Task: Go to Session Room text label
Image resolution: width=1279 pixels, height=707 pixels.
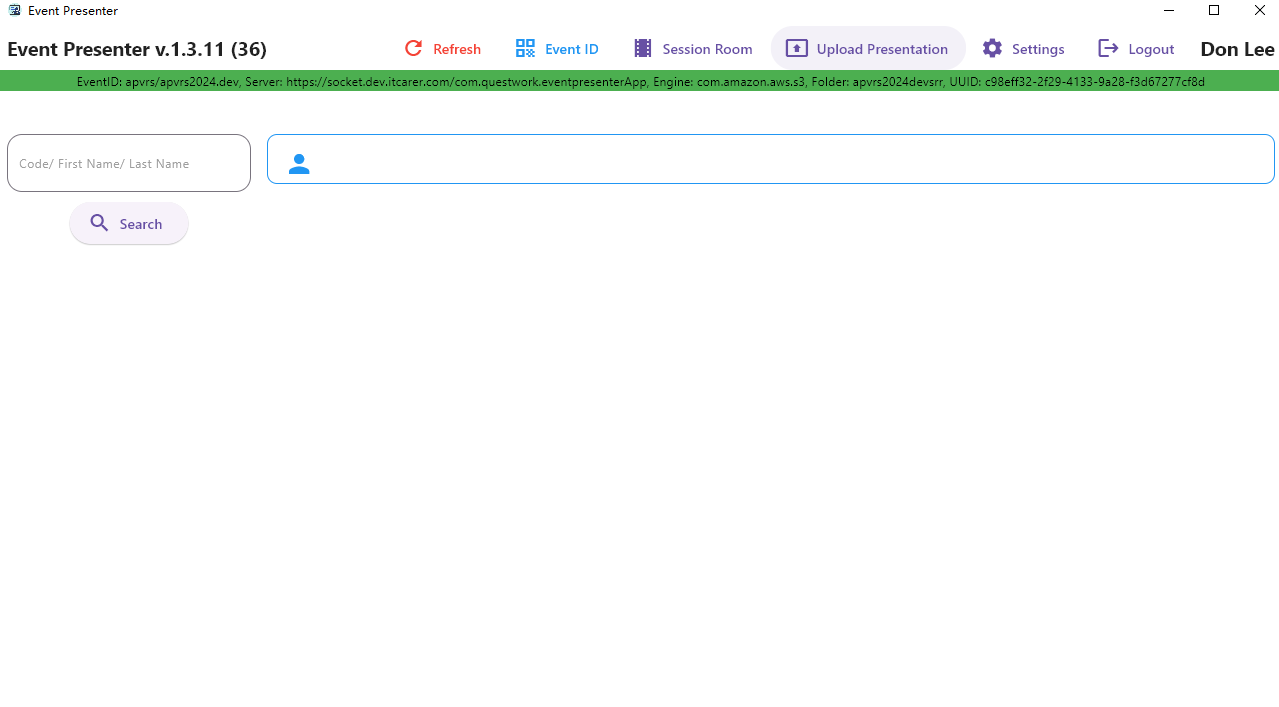Action: click(707, 49)
